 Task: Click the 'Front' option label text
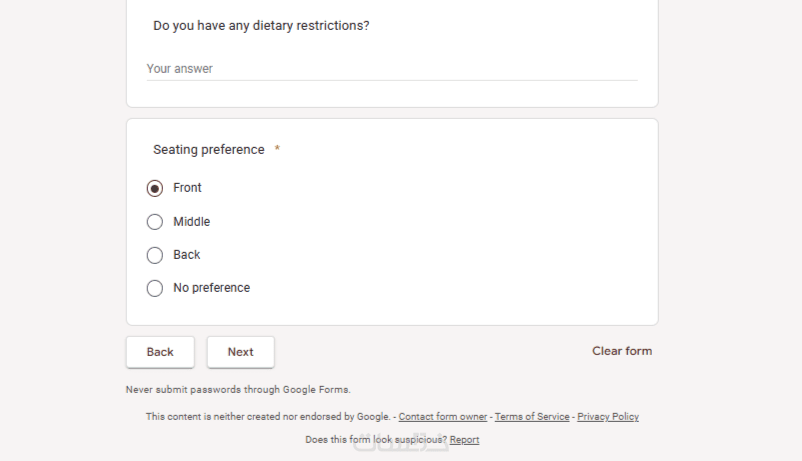tap(187, 188)
